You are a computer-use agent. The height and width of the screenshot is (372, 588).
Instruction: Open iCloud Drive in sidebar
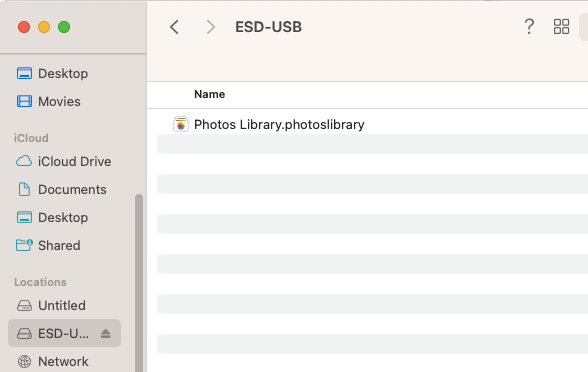click(x=64, y=161)
